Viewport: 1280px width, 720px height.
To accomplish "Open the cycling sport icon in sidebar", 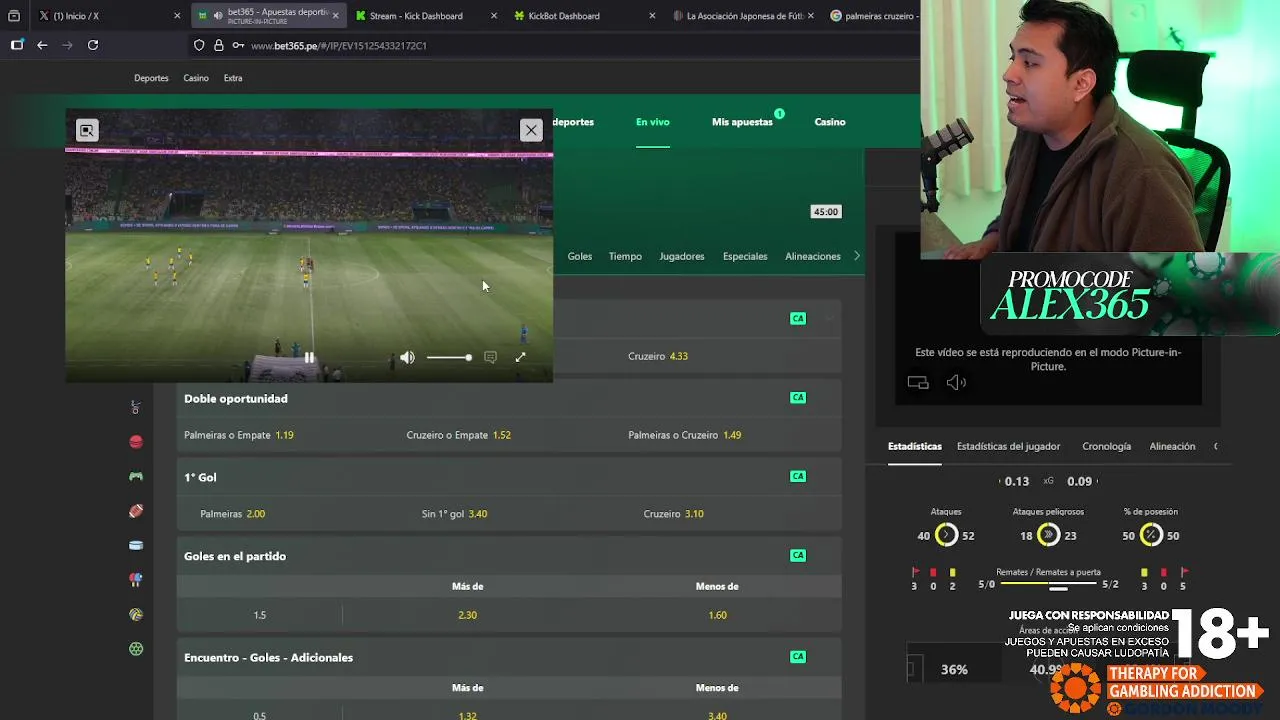I will pos(136,407).
